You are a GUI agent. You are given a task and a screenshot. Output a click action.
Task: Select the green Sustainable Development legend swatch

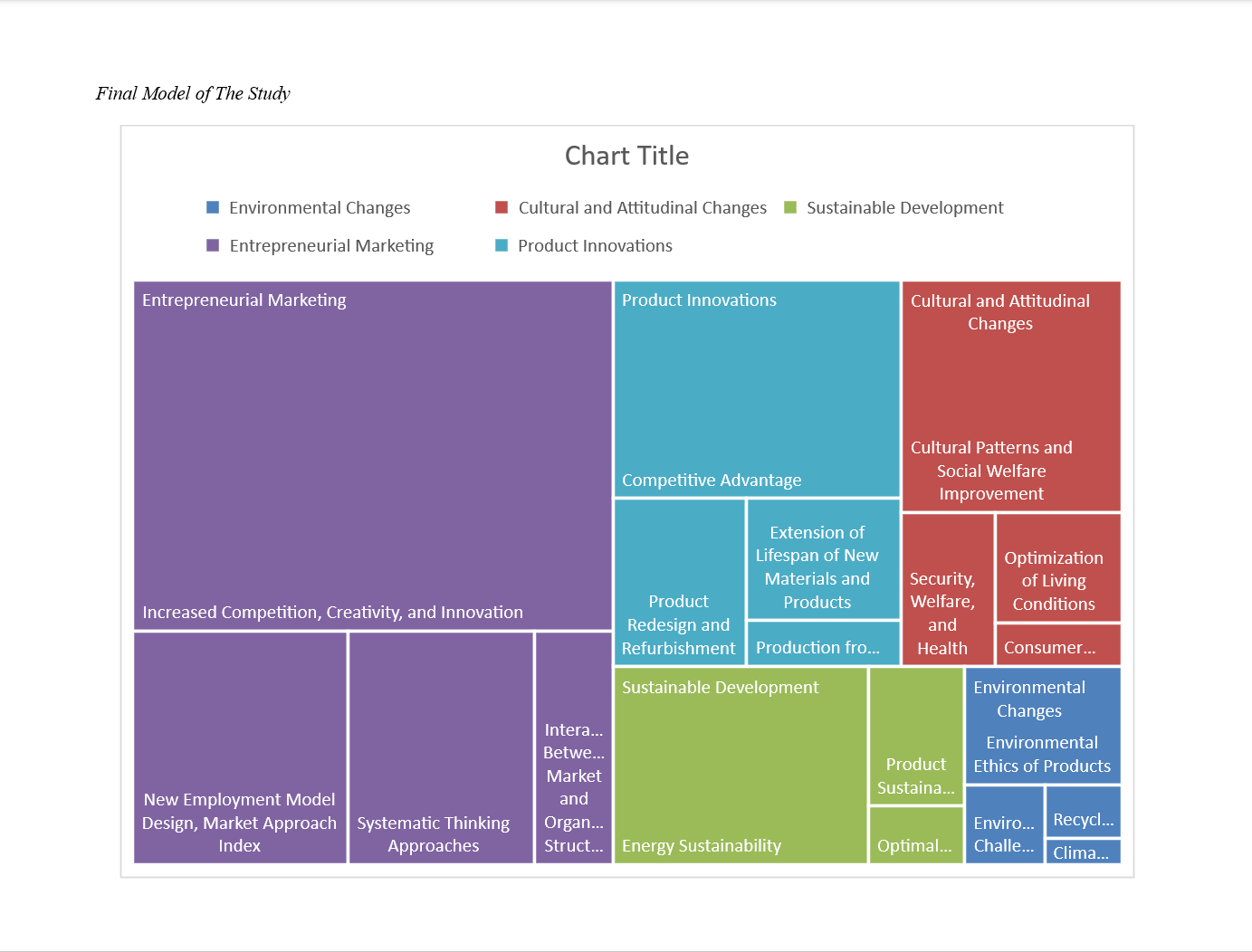[x=790, y=207]
